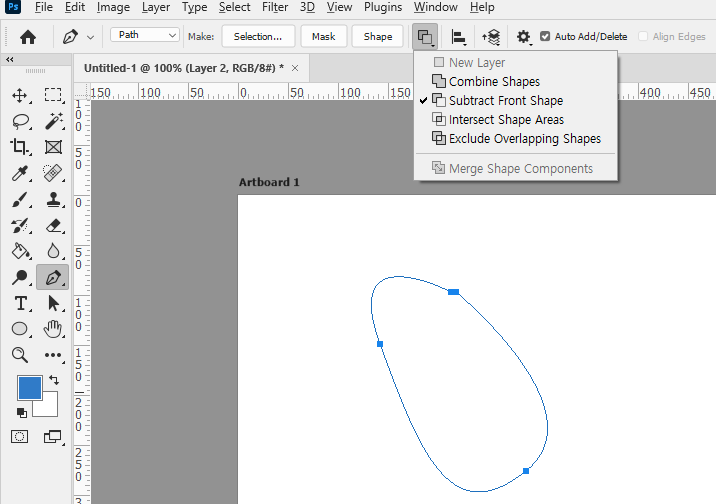Open the Filter menu
The width and height of the screenshot is (716, 504).
click(275, 7)
